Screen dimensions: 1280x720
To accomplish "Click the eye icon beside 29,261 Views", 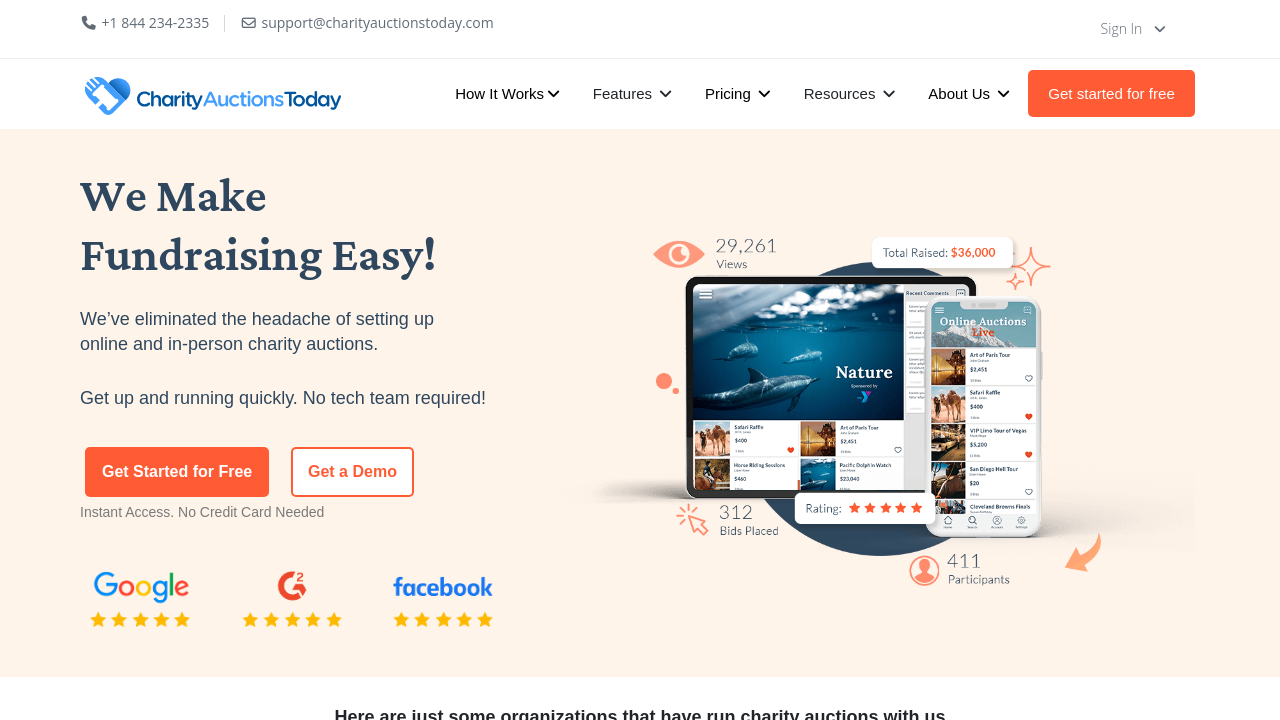I will 679,255.
